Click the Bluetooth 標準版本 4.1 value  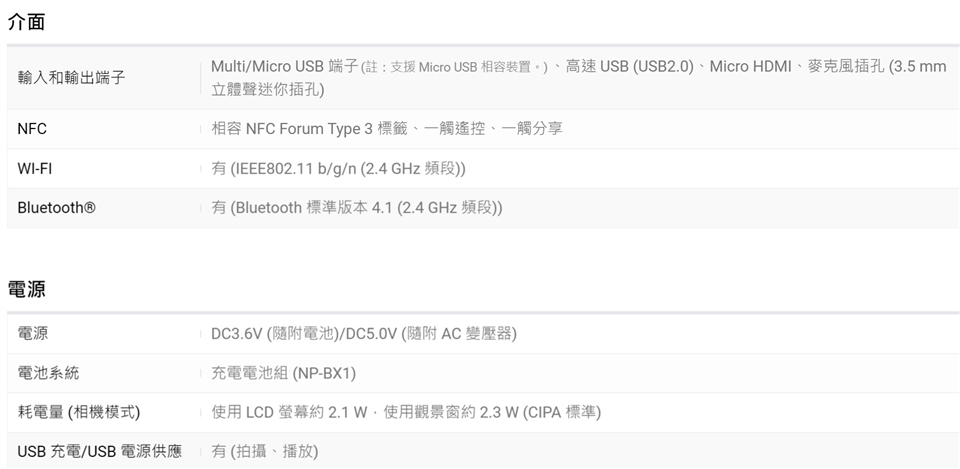click(x=357, y=208)
